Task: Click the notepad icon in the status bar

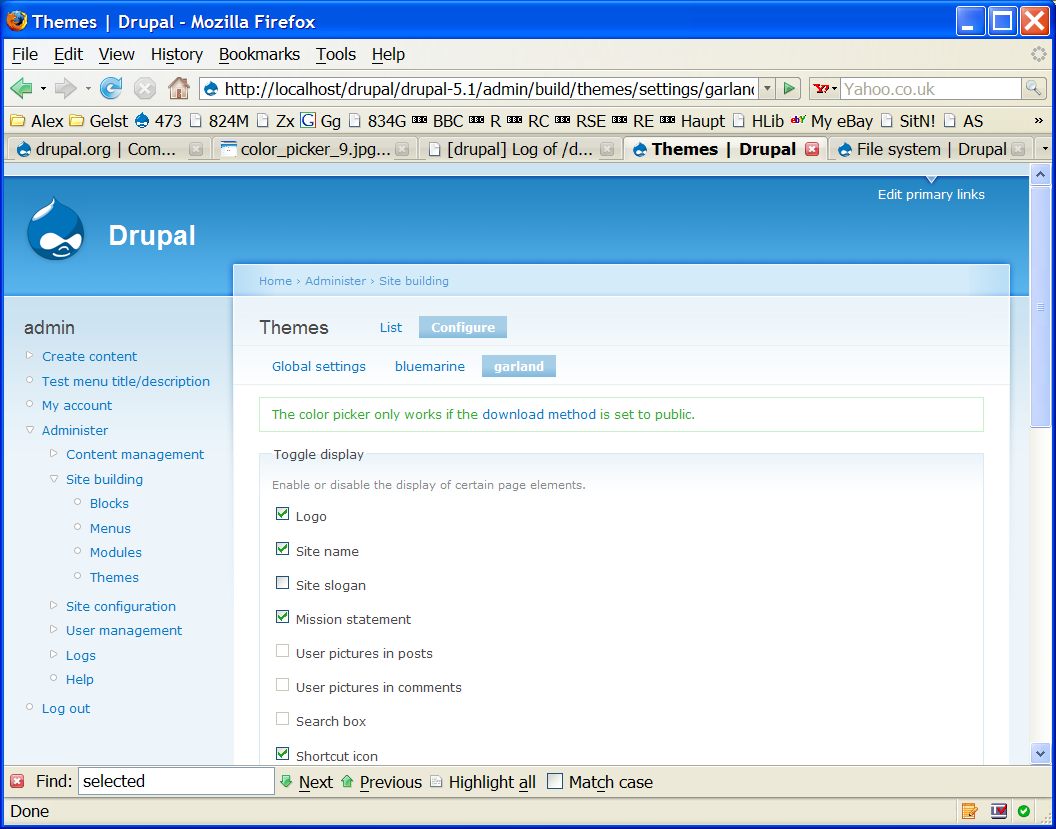Action: [x=968, y=811]
